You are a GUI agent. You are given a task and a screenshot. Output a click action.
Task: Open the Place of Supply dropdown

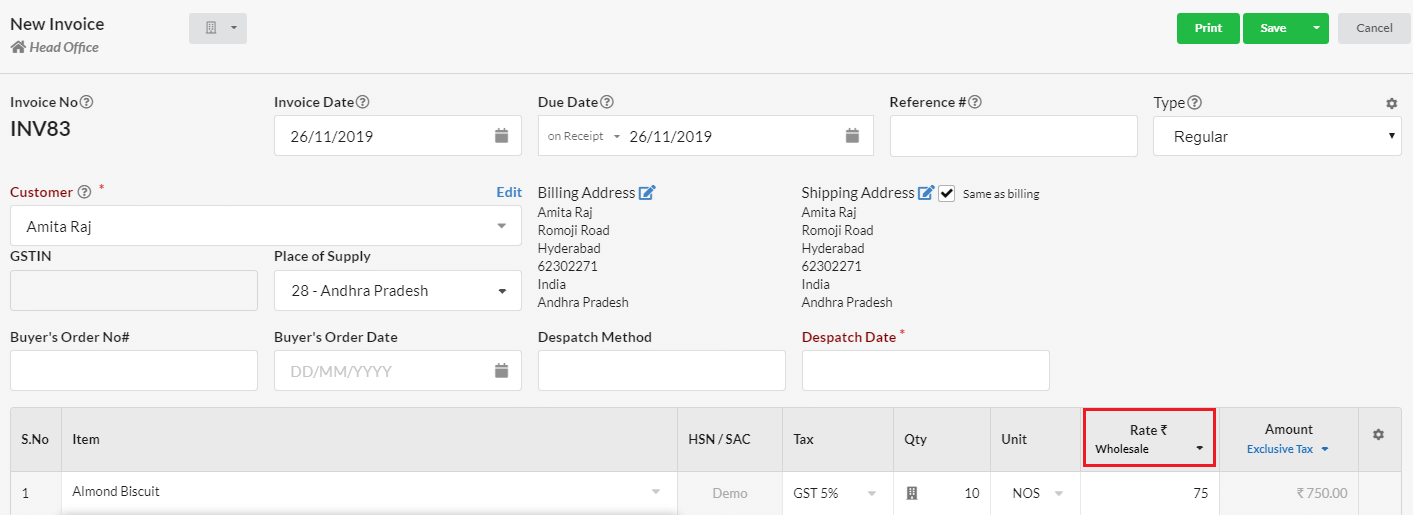[398, 291]
